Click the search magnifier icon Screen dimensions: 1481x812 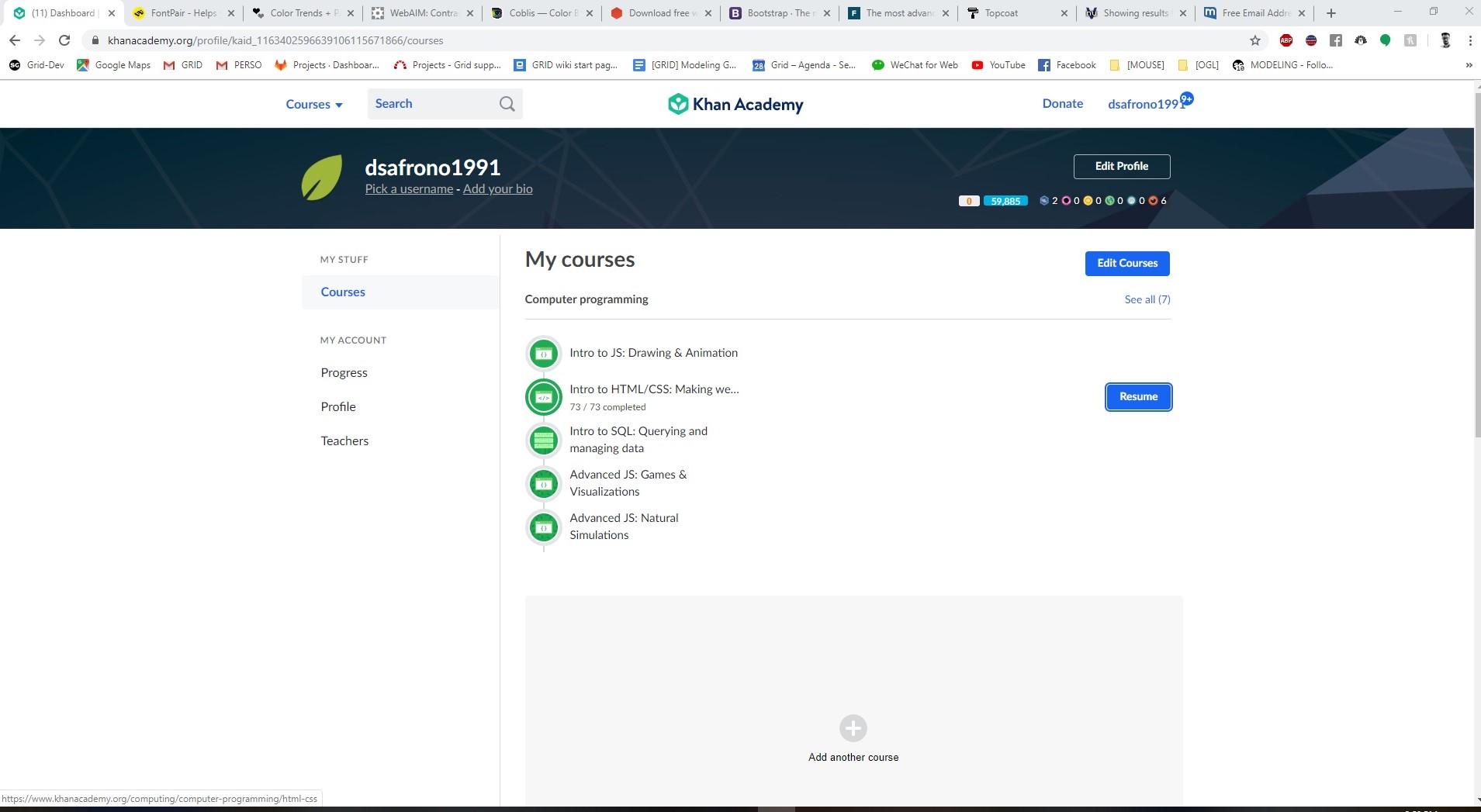pyautogui.click(x=507, y=104)
